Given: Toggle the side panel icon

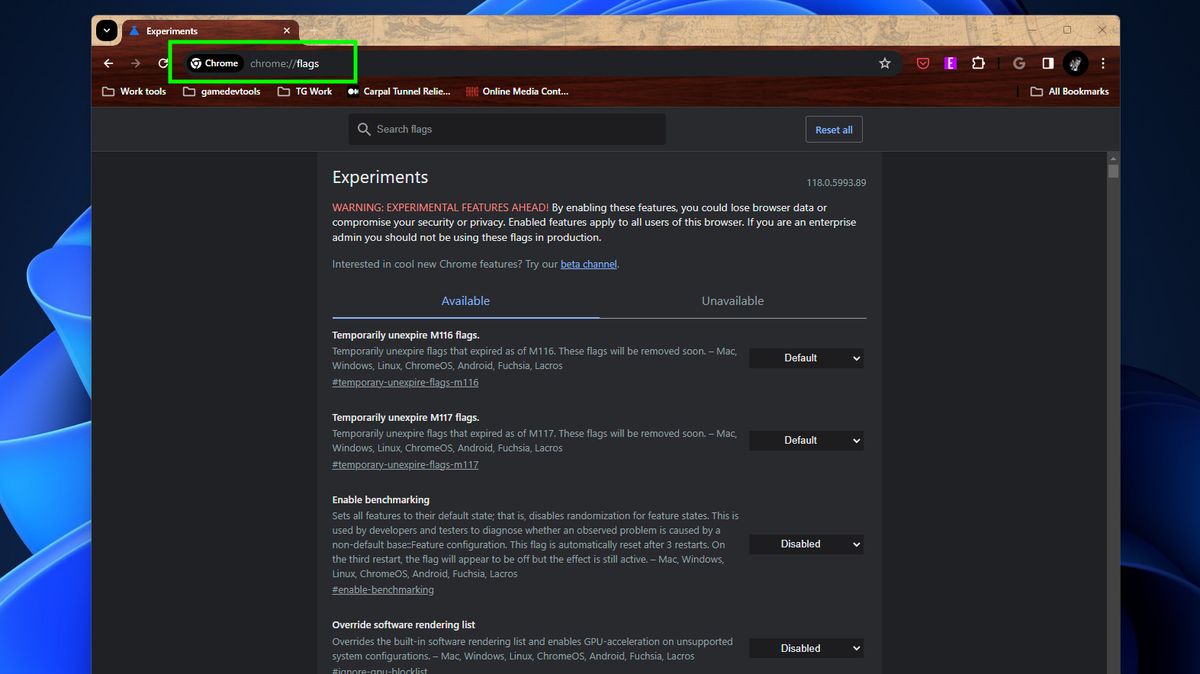Looking at the screenshot, I should pos(1047,63).
